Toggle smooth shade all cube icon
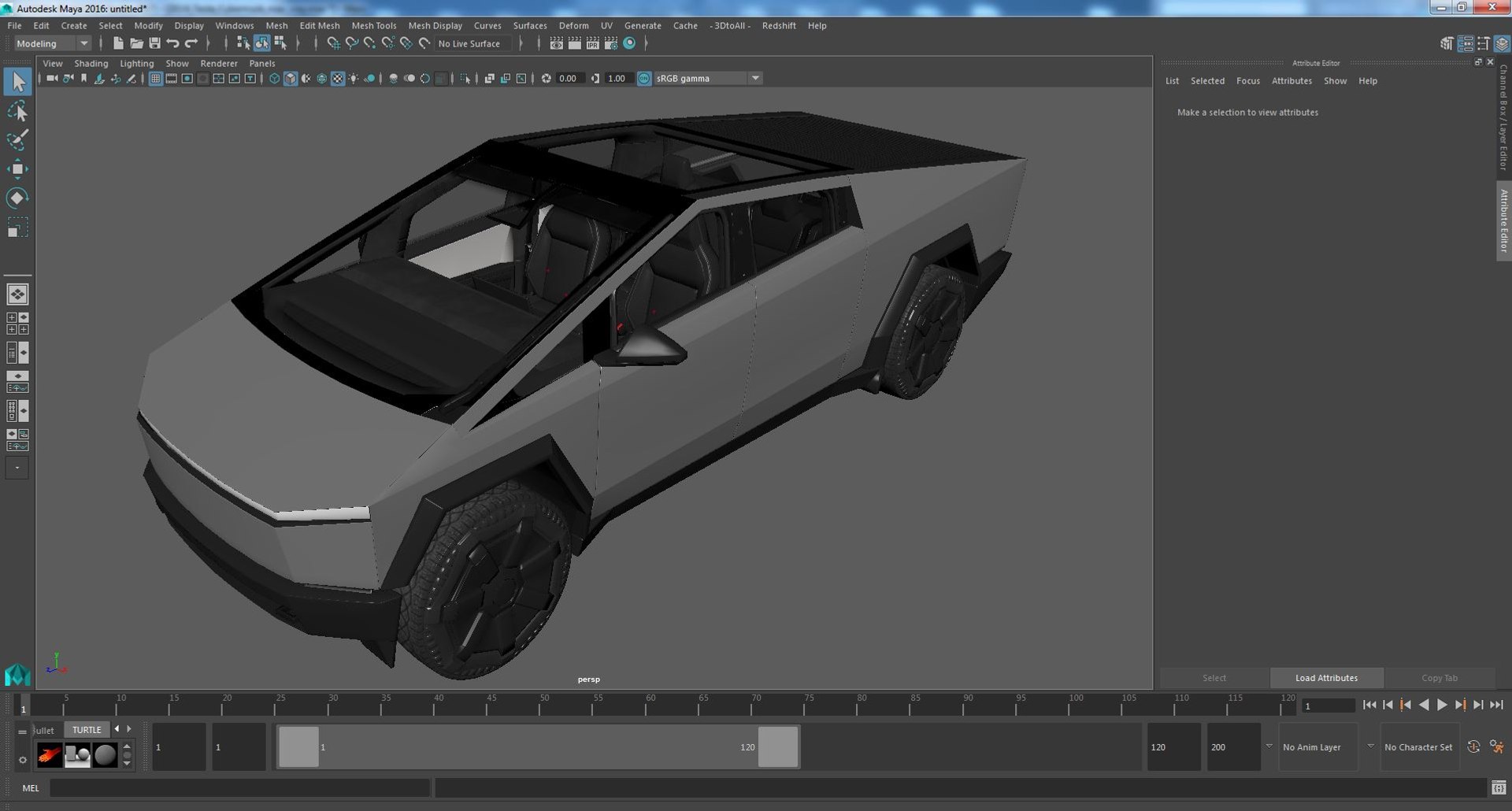 [290, 78]
